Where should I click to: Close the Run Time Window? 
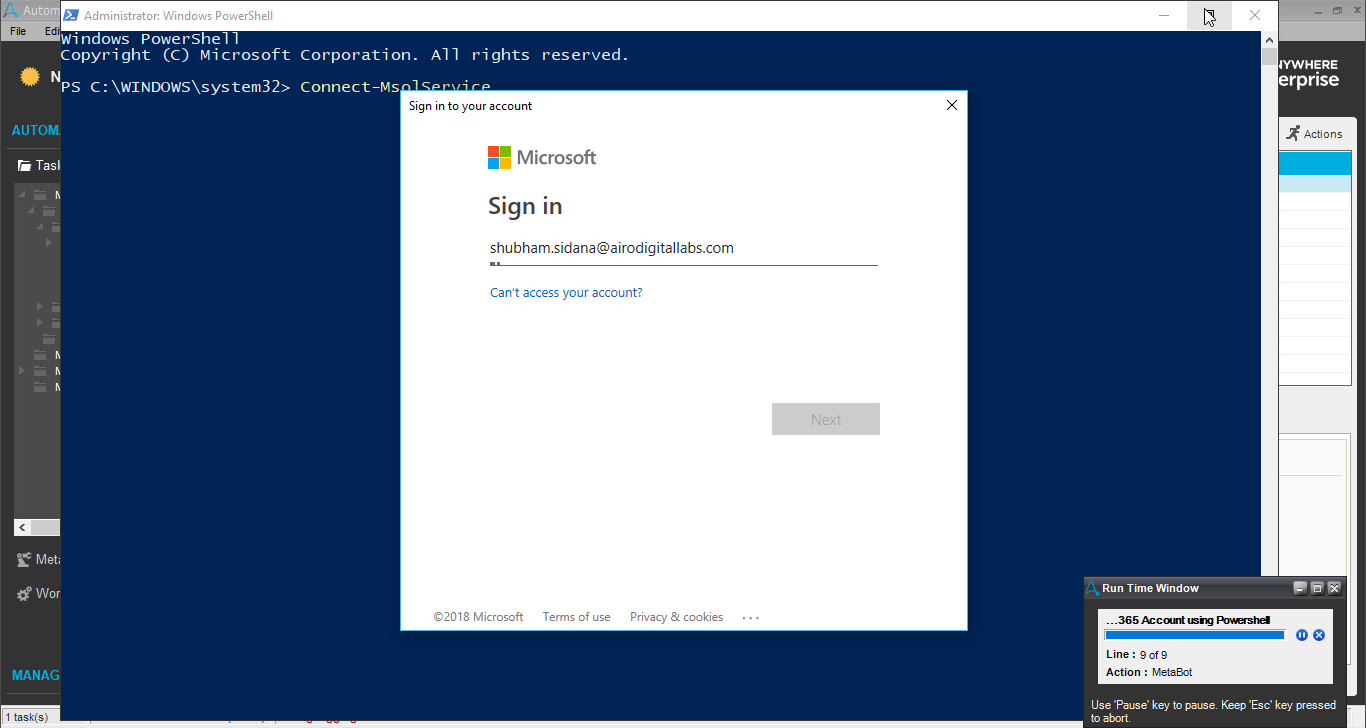point(1334,588)
